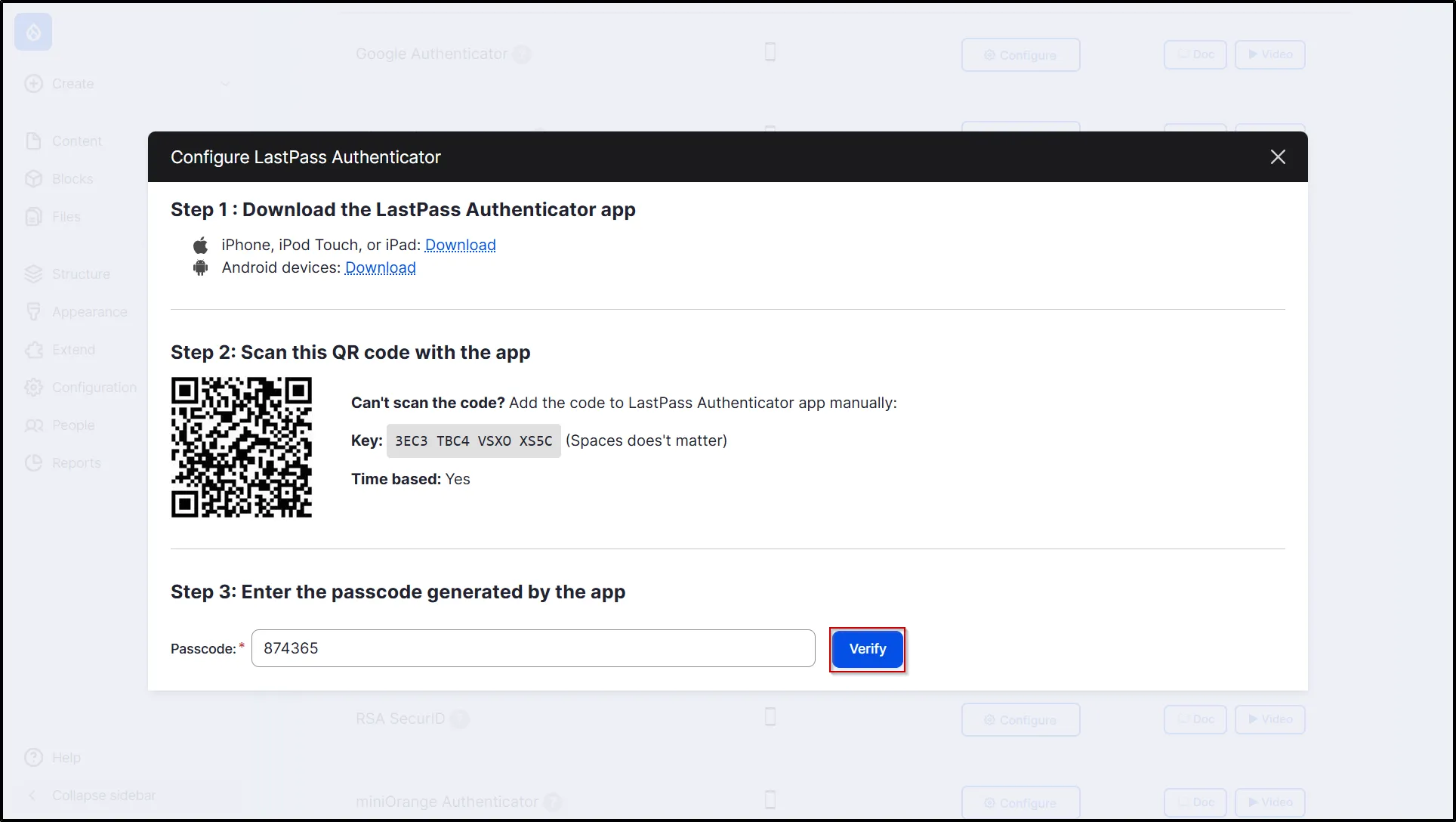Click the Reports pie chart icon

(x=34, y=463)
